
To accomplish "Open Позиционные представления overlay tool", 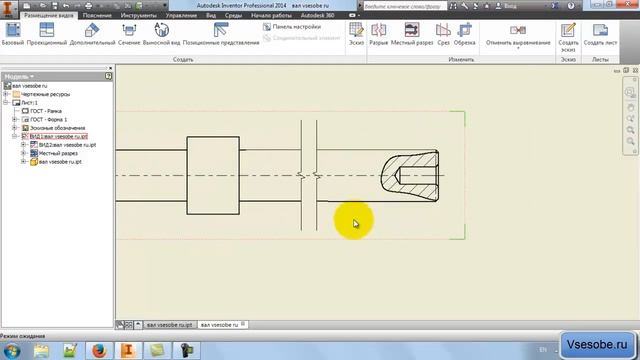I will (221, 34).
